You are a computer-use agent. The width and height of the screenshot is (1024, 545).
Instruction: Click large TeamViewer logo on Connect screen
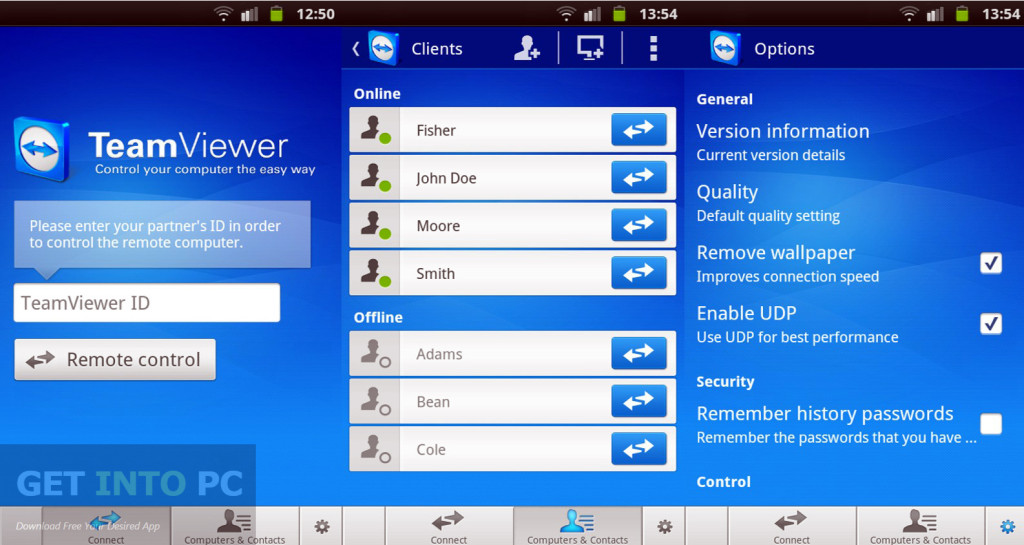[42, 149]
